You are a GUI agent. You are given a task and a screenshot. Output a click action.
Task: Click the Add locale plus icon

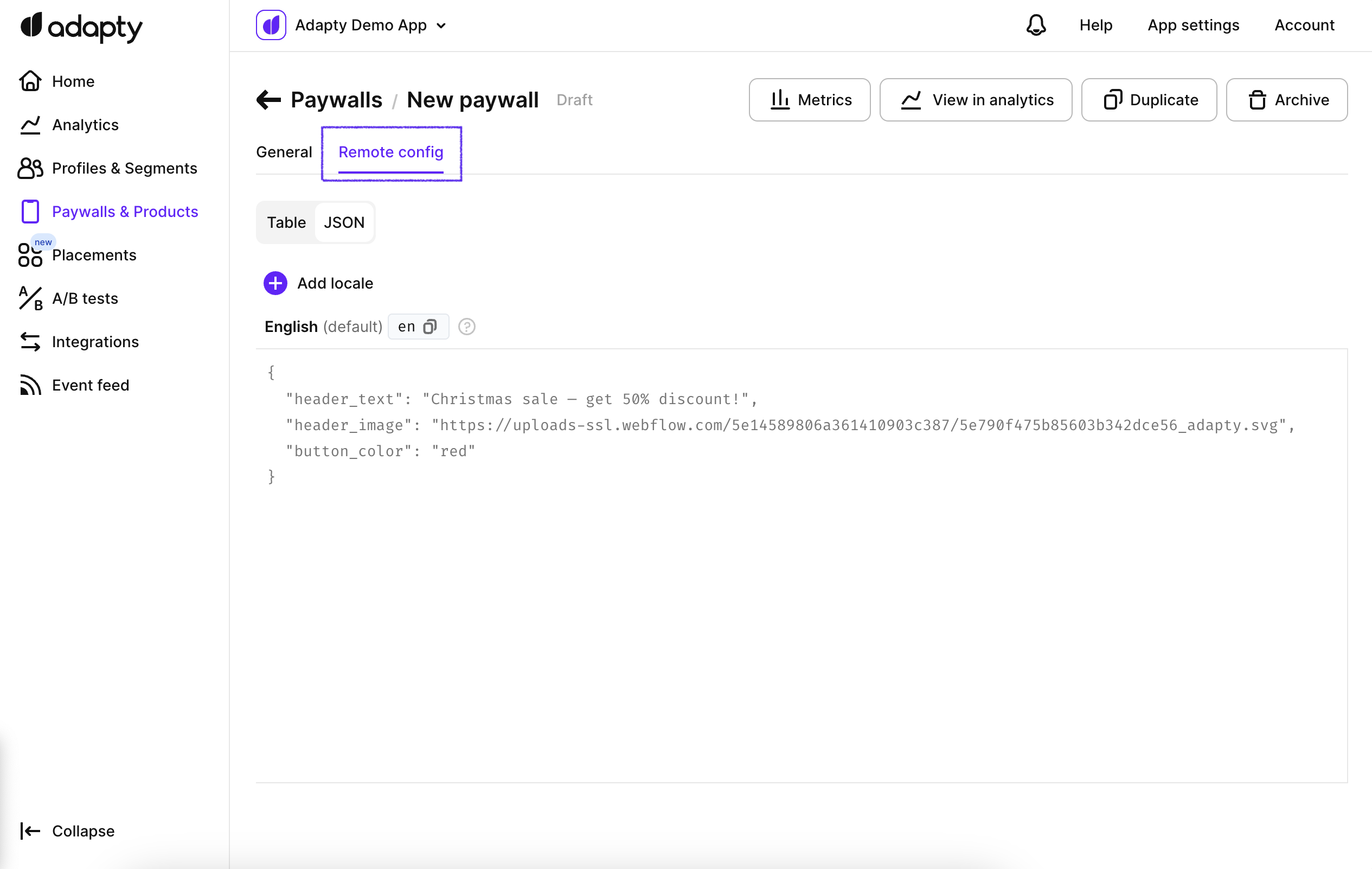tap(275, 283)
